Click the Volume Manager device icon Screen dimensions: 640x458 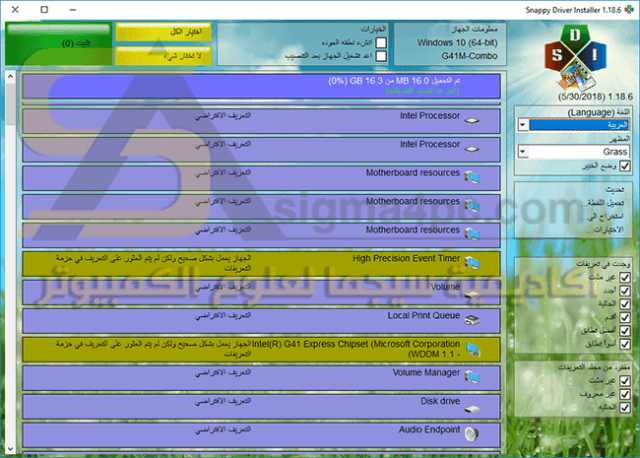[472, 377]
